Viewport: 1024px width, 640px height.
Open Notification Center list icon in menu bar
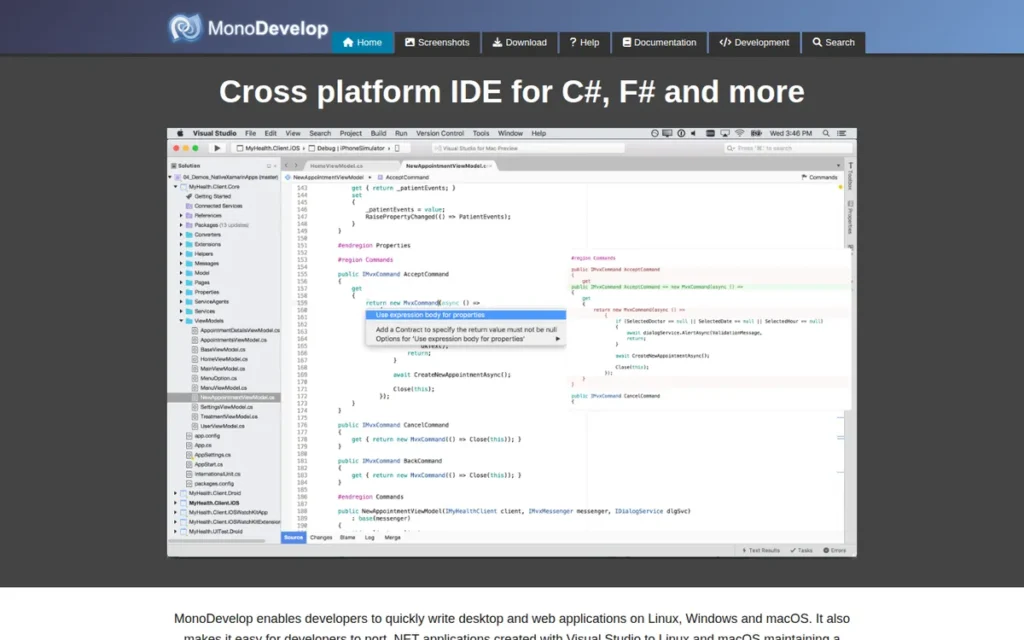(842, 133)
